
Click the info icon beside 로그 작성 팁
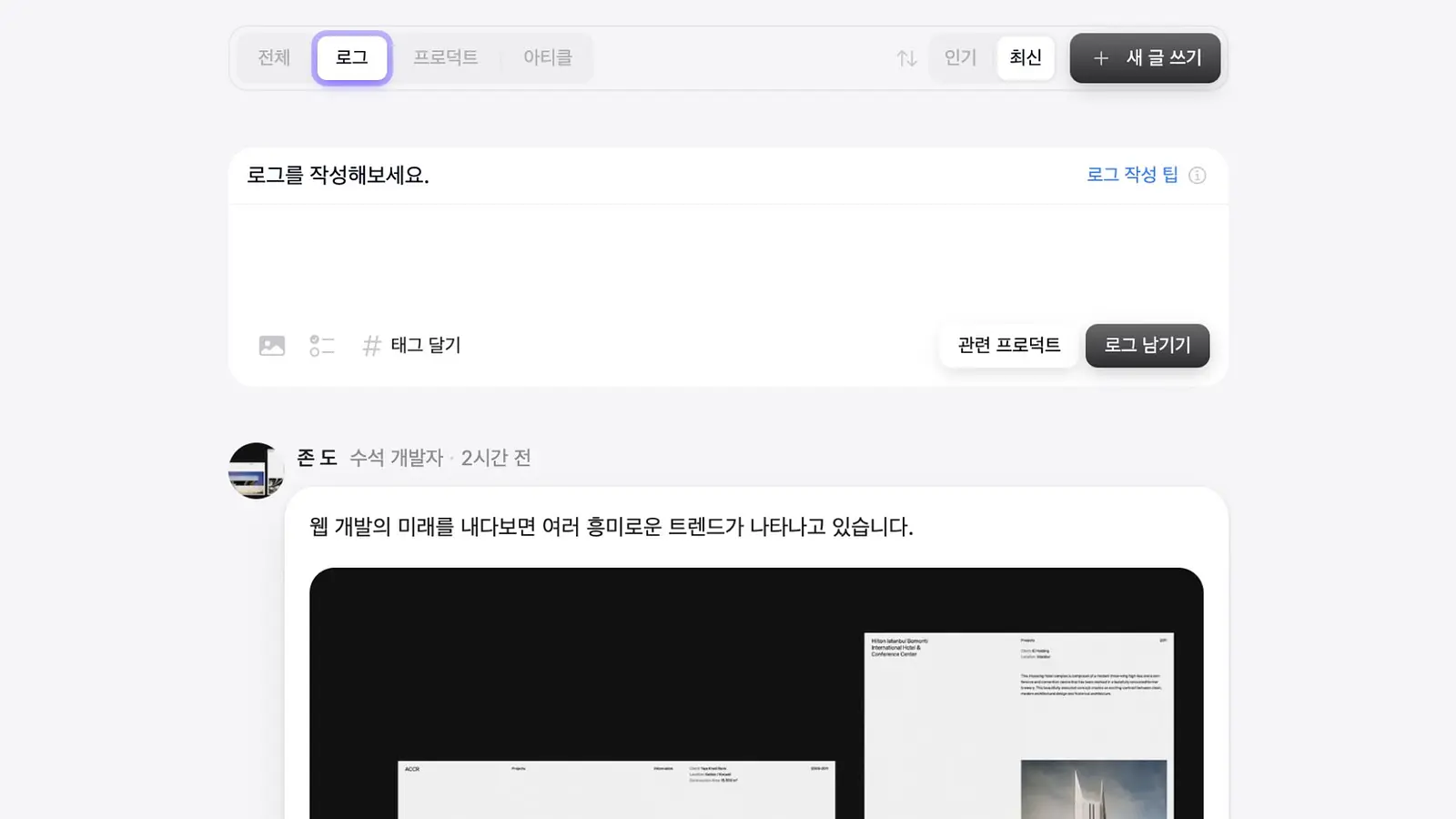pos(1198,176)
